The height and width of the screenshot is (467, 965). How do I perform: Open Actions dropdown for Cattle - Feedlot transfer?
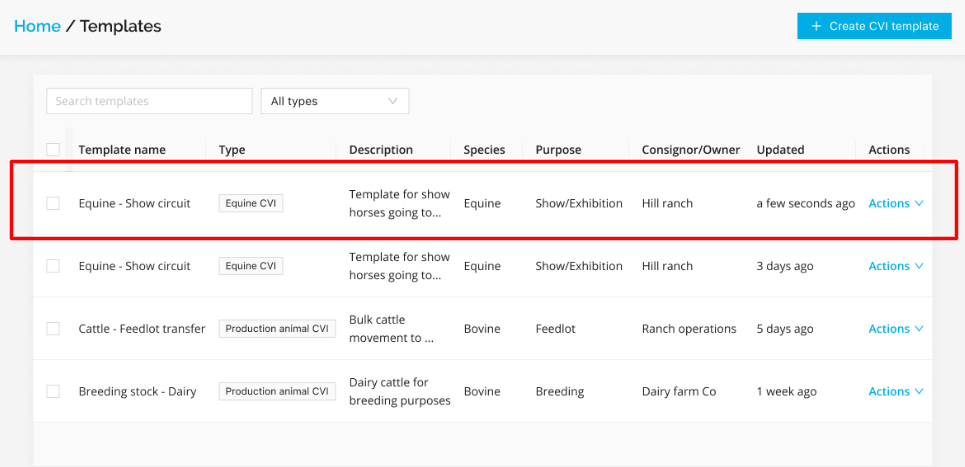[895, 329]
